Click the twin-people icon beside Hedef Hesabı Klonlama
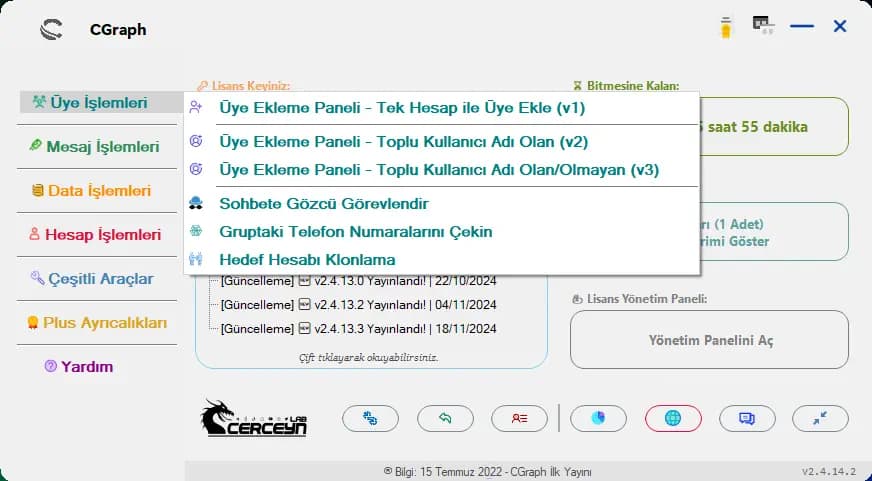Screen dimensions: 872x481 [x=196, y=259]
